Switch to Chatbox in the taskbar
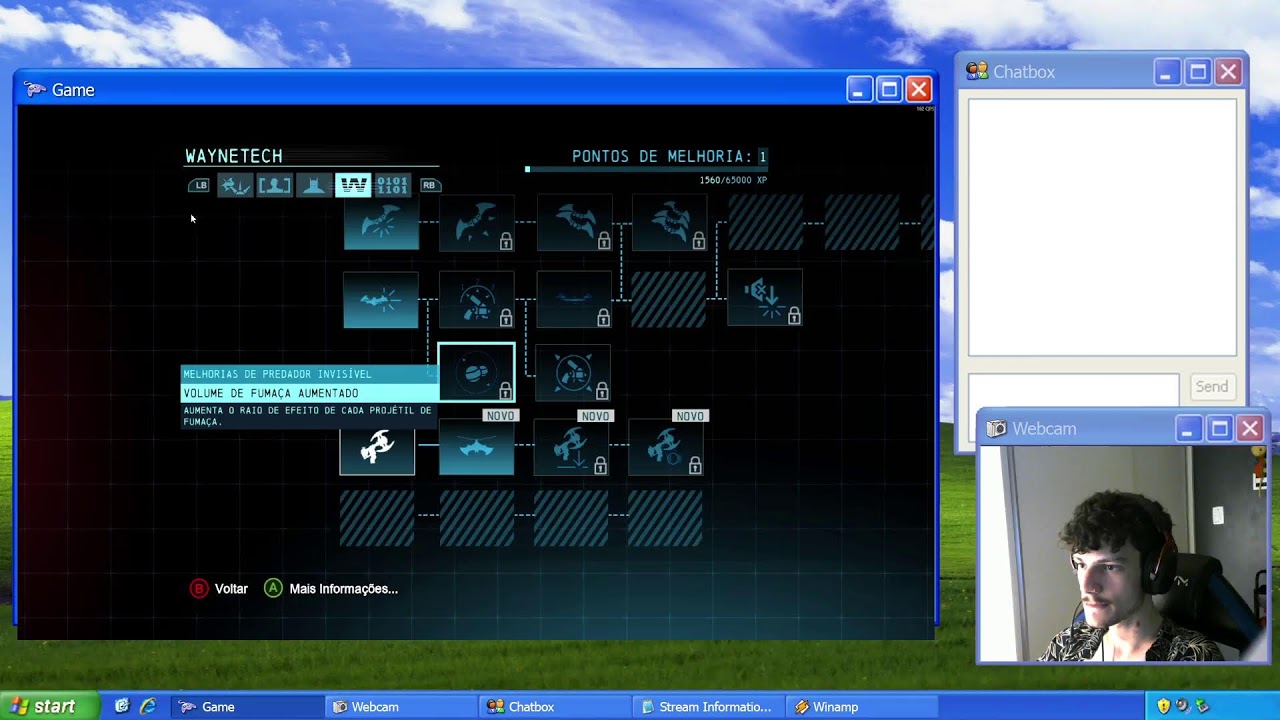The height and width of the screenshot is (720, 1280). pos(554,707)
